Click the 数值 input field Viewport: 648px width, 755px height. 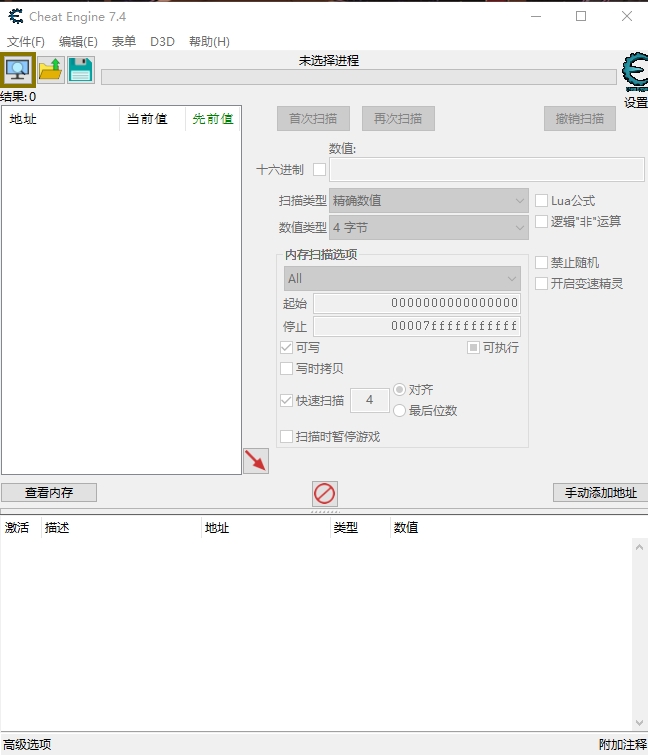coord(487,169)
